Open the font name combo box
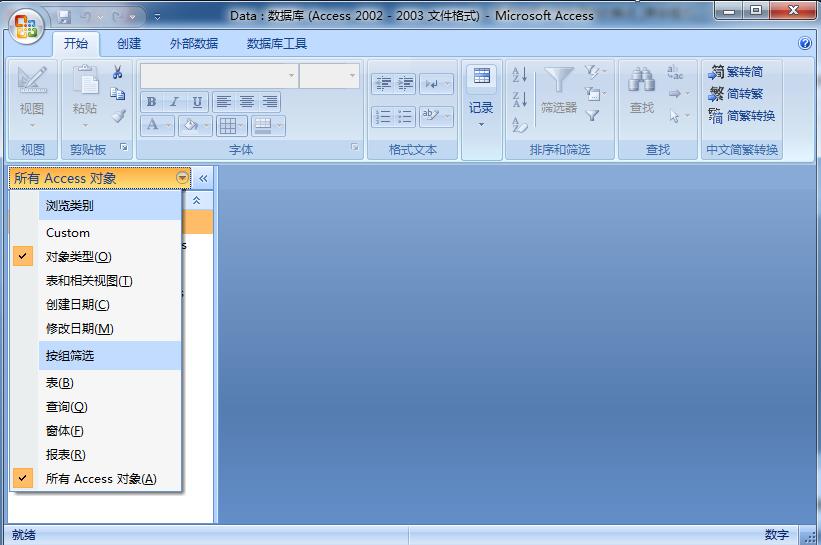The width and height of the screenshot is (821, 545). (219, 75)
